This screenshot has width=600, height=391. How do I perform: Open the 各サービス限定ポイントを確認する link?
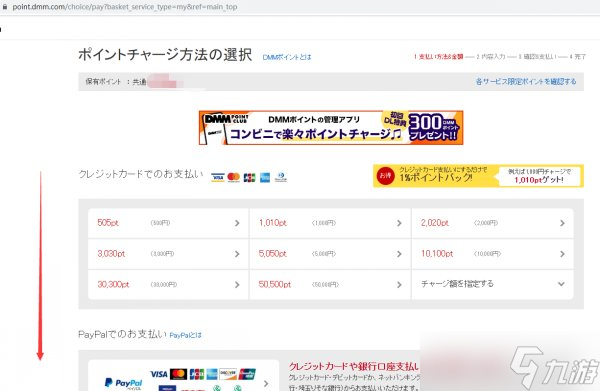pos(526,81)
